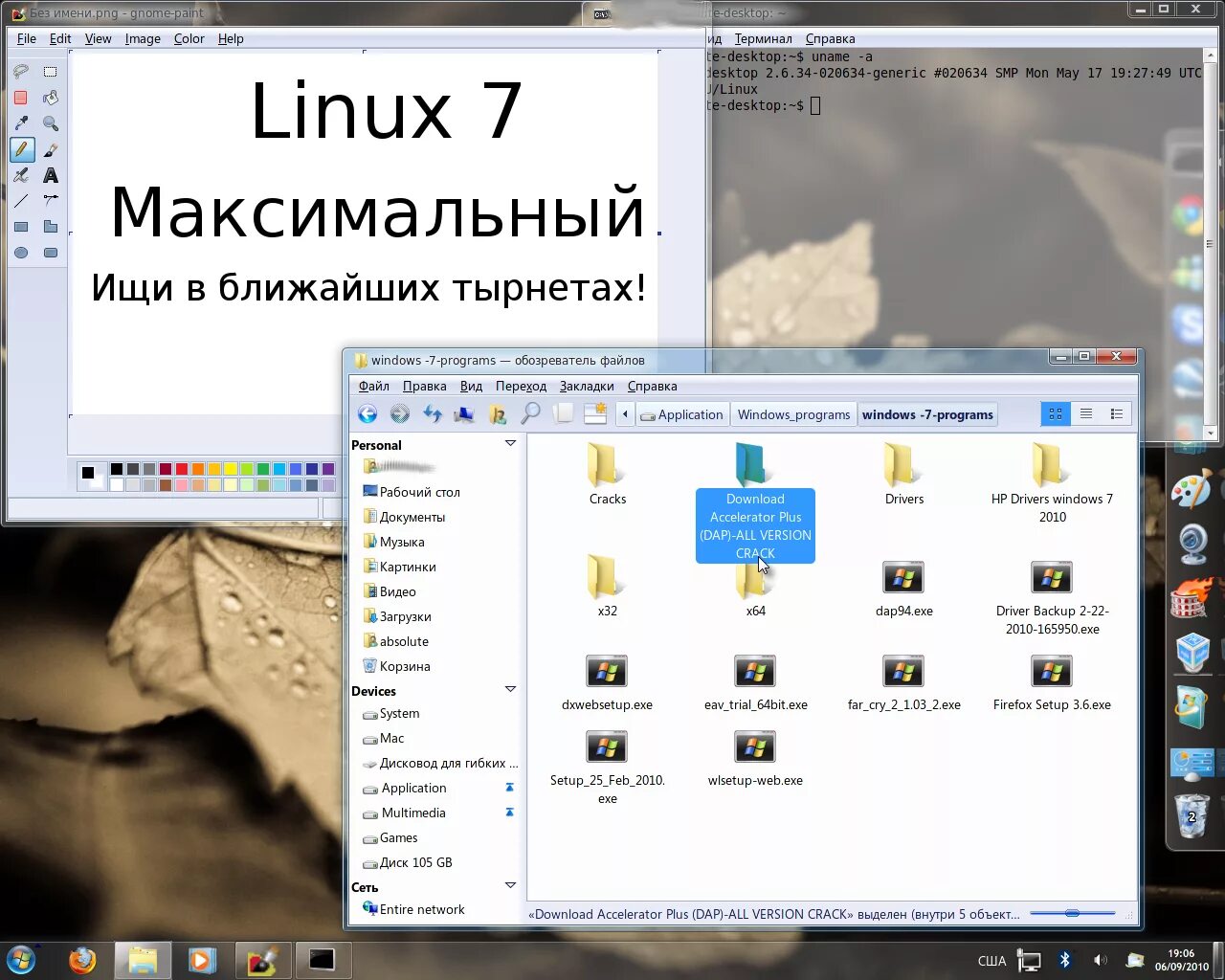Pick the red color swatch in palette

click(181, 469)
